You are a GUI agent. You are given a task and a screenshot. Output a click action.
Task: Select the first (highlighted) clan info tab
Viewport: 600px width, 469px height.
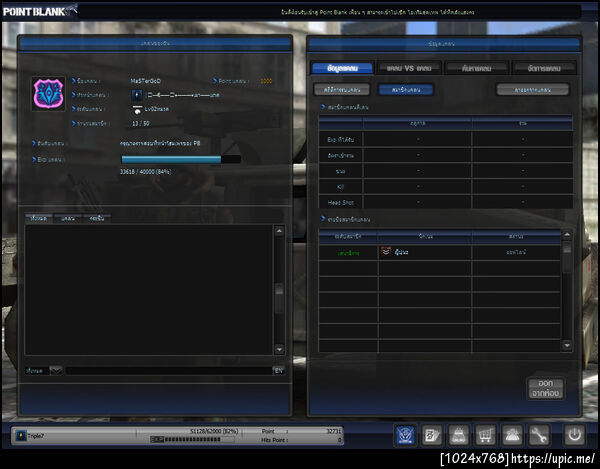click(342, 68)
